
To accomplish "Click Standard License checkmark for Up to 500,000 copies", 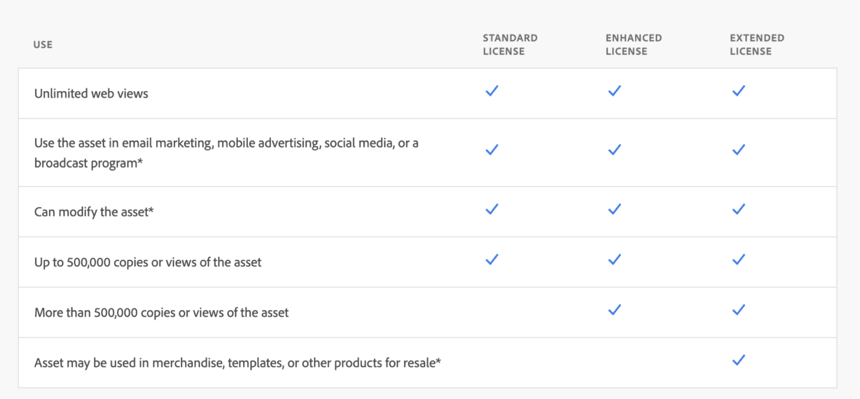I will coord(492,259).
